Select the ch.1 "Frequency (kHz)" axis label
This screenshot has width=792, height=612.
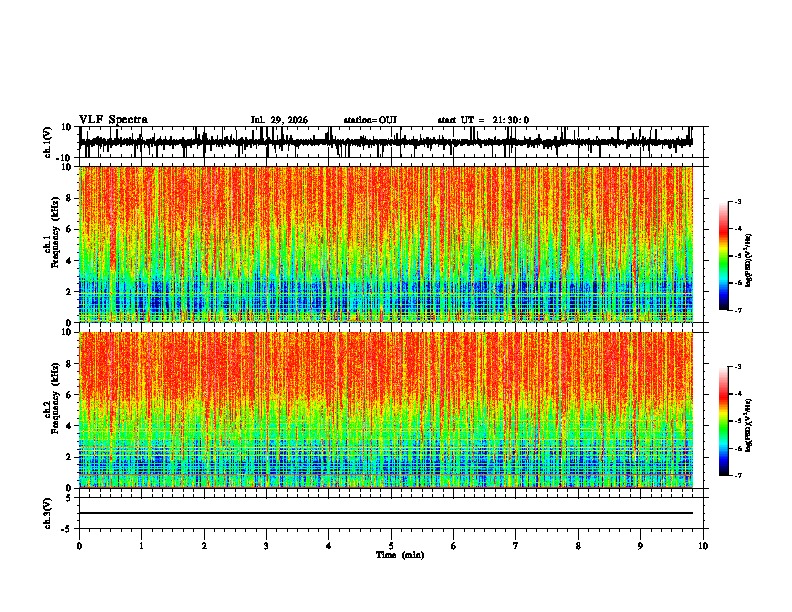pos(56,232)
